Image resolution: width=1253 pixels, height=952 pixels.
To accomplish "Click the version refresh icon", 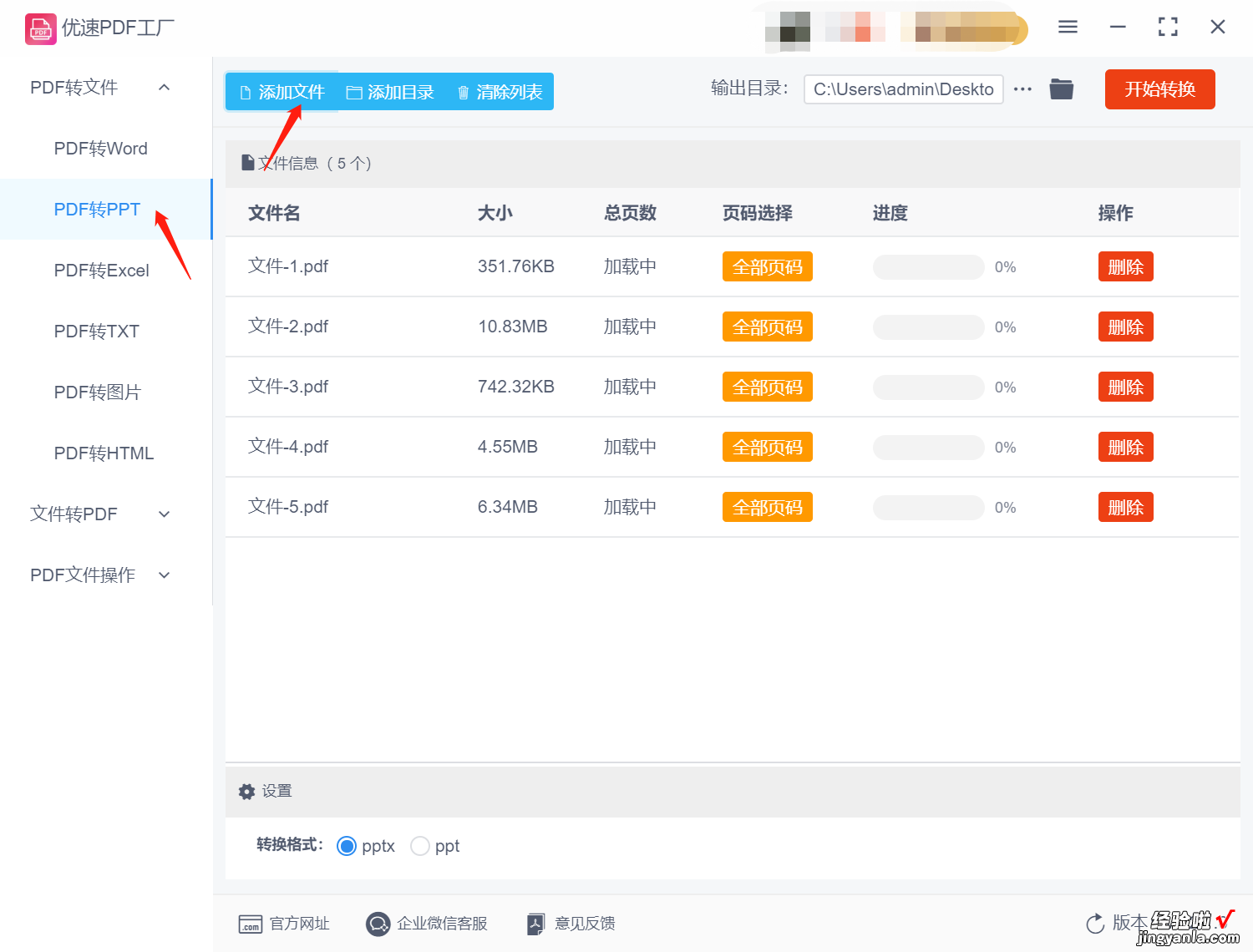I will click(x=1095, y=924).
